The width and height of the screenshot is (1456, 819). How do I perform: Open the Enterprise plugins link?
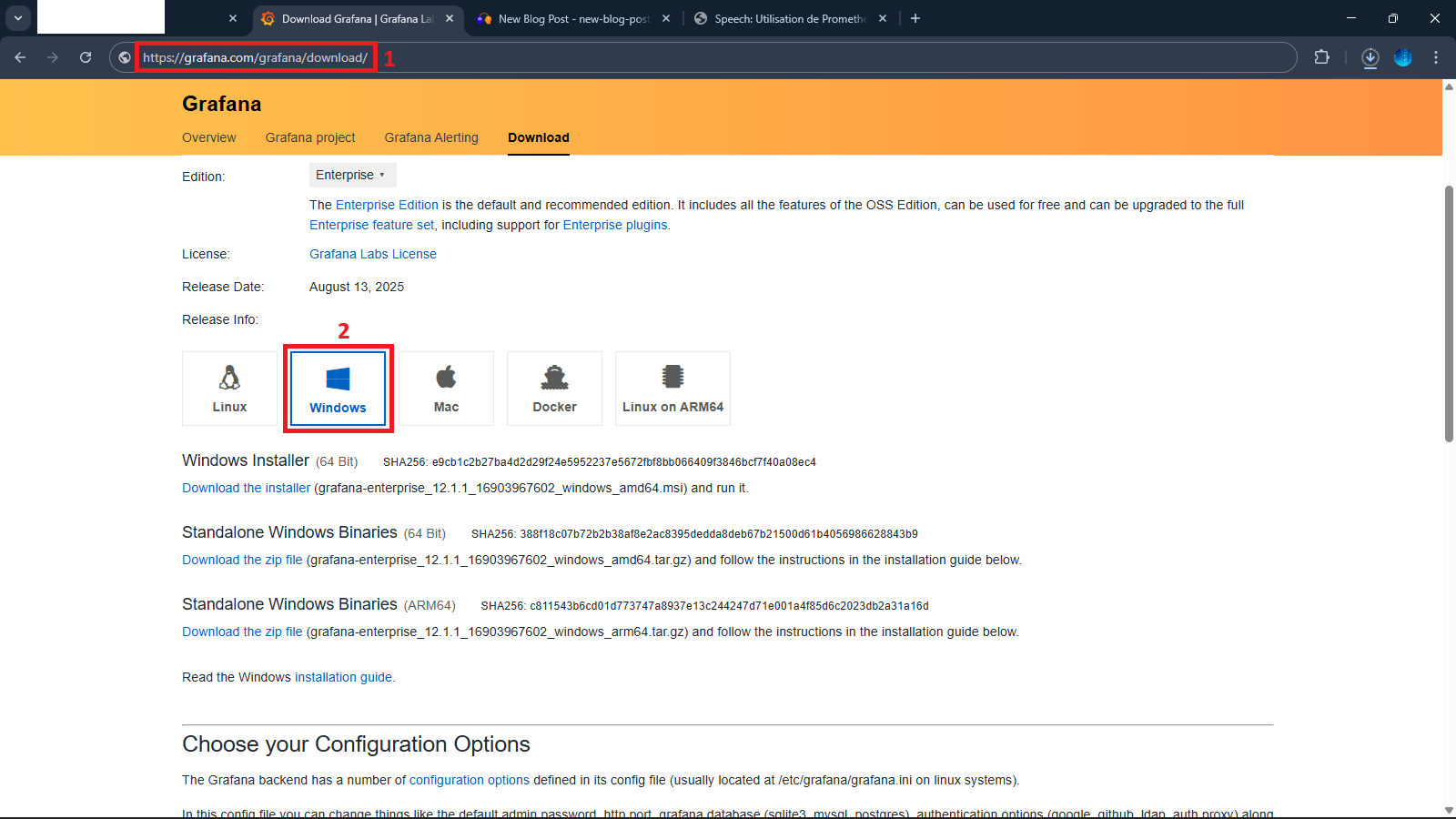click(615, 225)
